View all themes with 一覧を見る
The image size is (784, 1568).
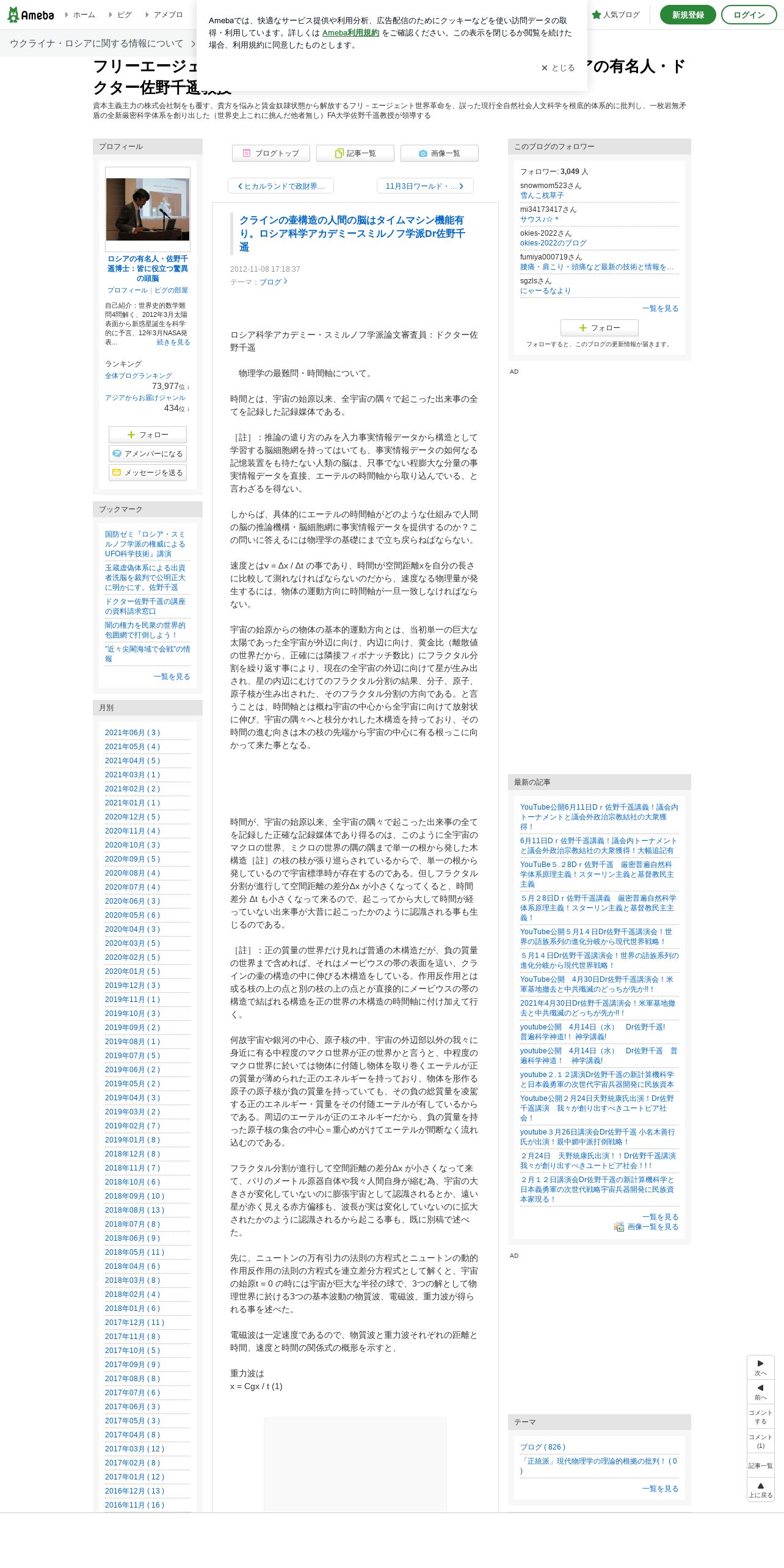tap(661, 1489)
